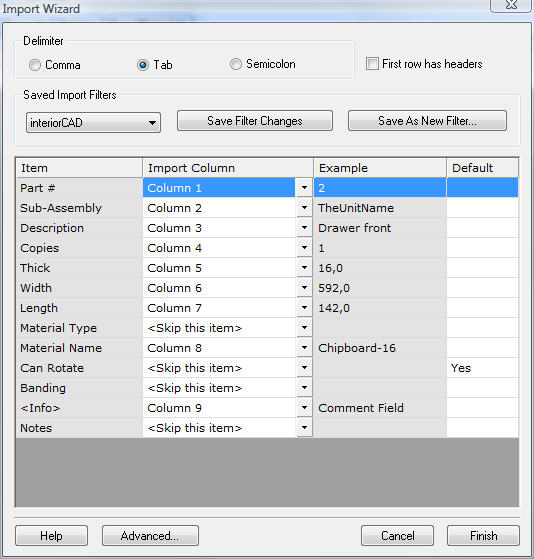Viewport: 534px width, 559px height.
Task: Open Width import column dropdown arrow
Action: [x=304, y=287]
